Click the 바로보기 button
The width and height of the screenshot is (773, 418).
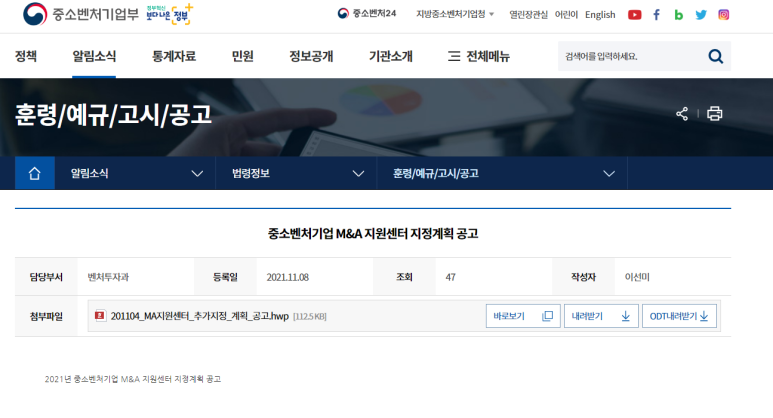coord(523,316)
